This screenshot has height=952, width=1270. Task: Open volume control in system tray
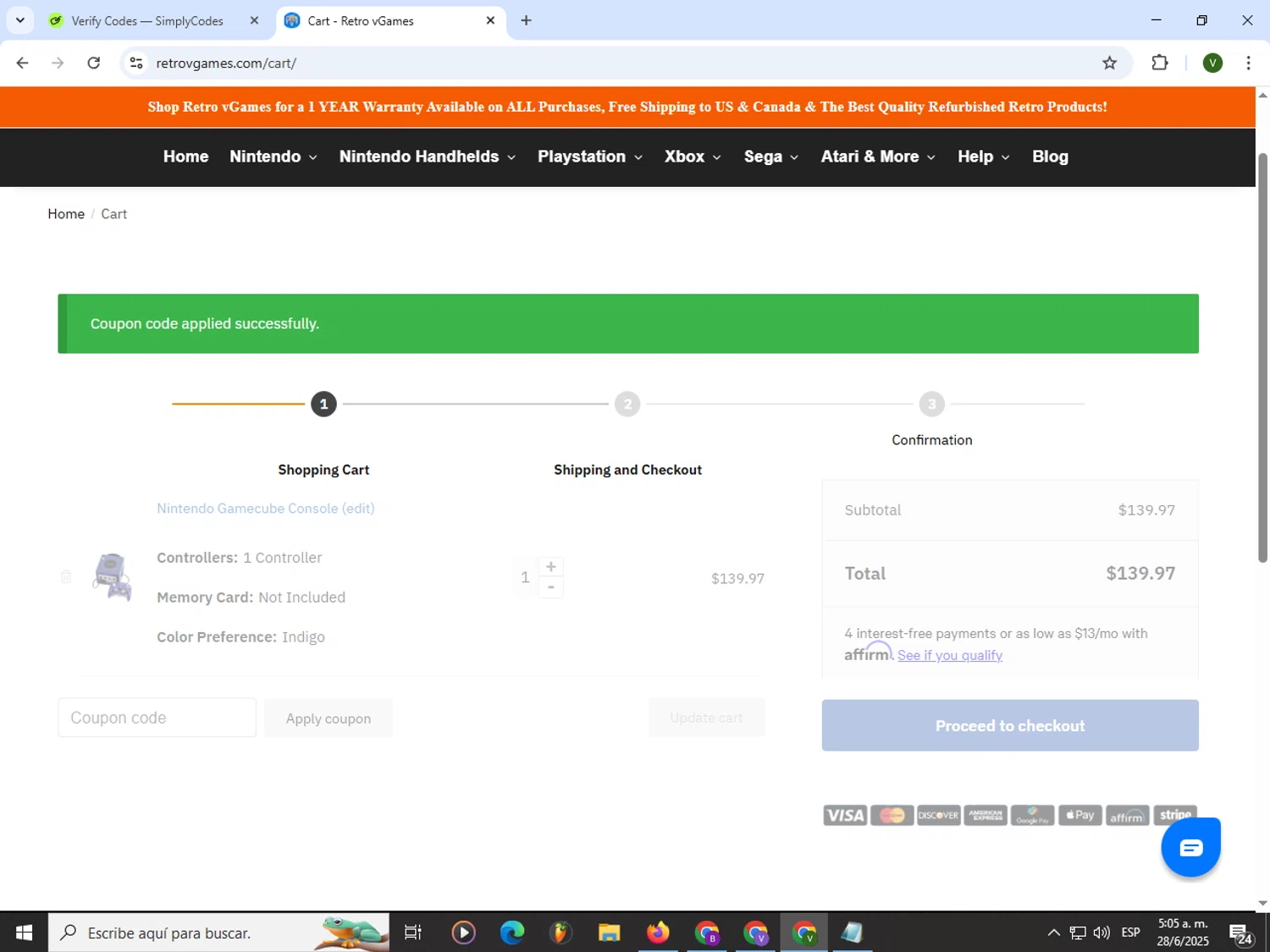coord(1102,933)
